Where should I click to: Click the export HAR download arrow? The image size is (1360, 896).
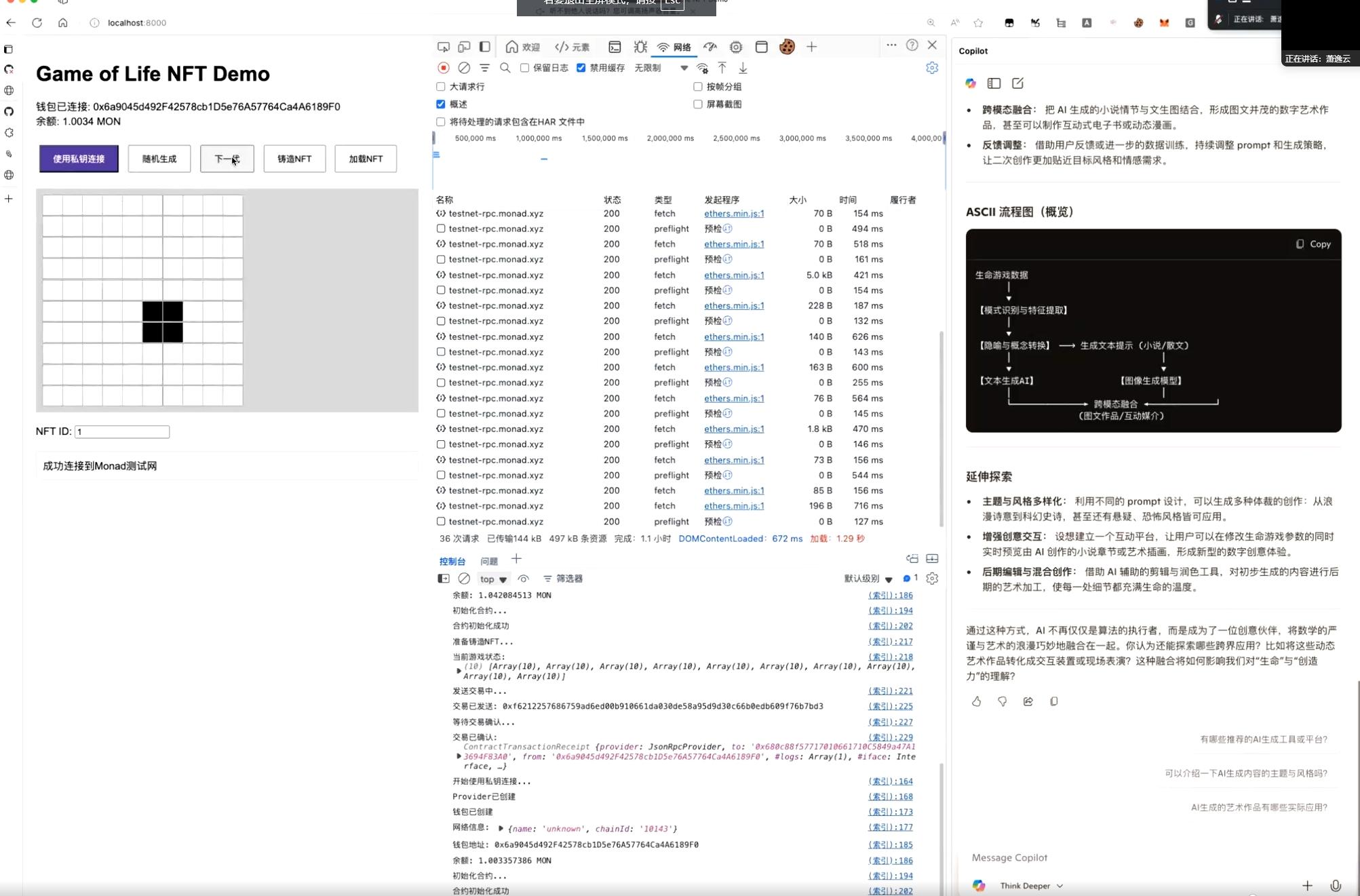pyautogui.click(x=743, y=68)
